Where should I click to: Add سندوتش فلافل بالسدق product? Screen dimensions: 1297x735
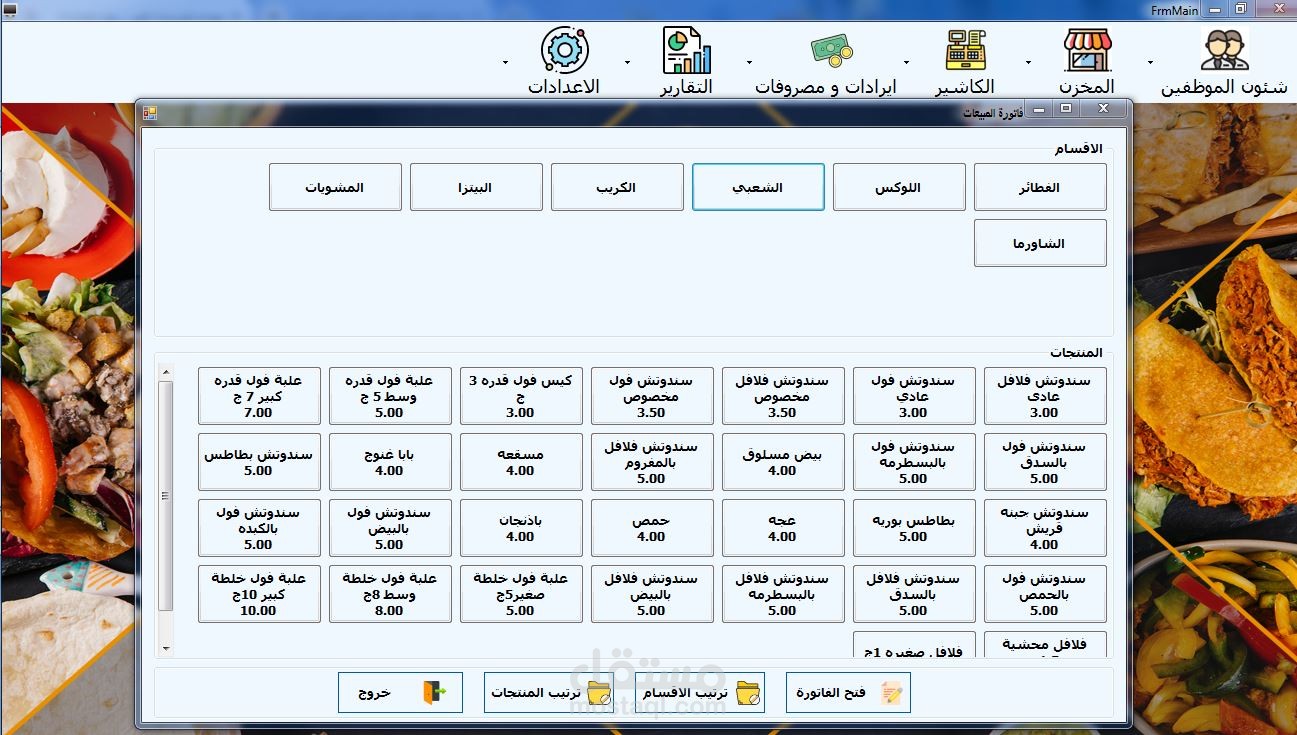[914, 594]
